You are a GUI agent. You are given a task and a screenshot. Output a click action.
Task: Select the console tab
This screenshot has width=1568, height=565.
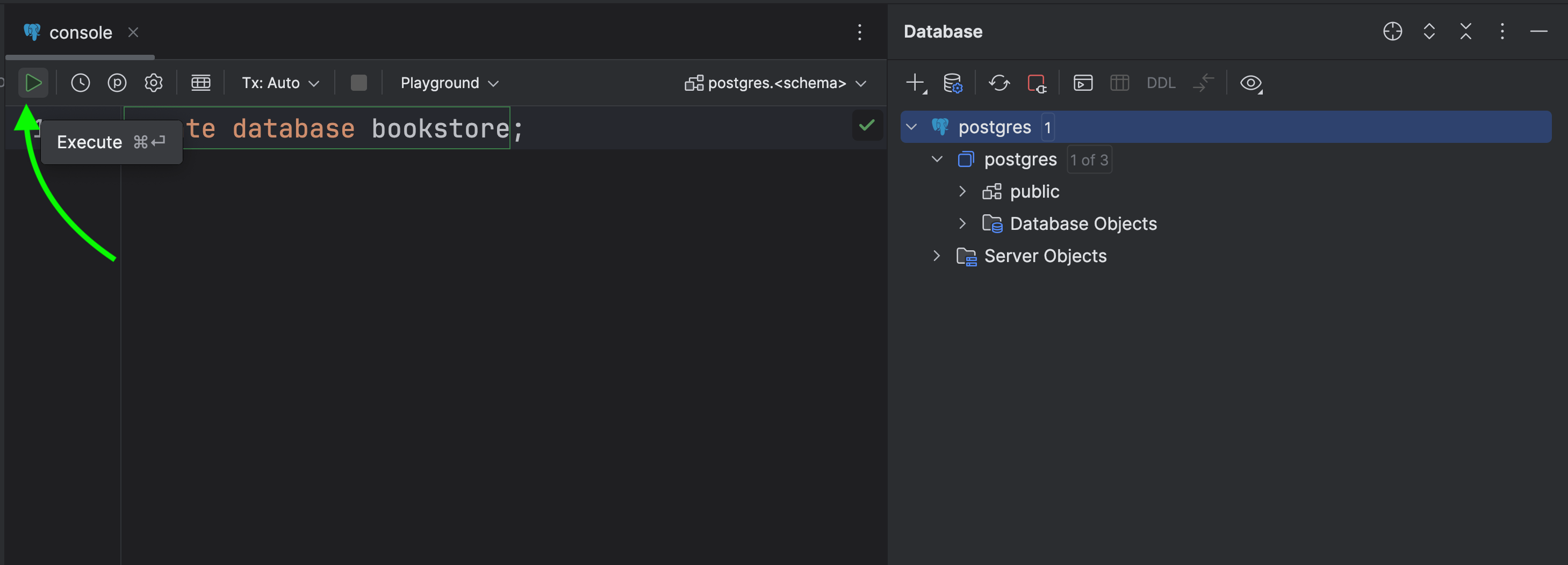point(81,32)
